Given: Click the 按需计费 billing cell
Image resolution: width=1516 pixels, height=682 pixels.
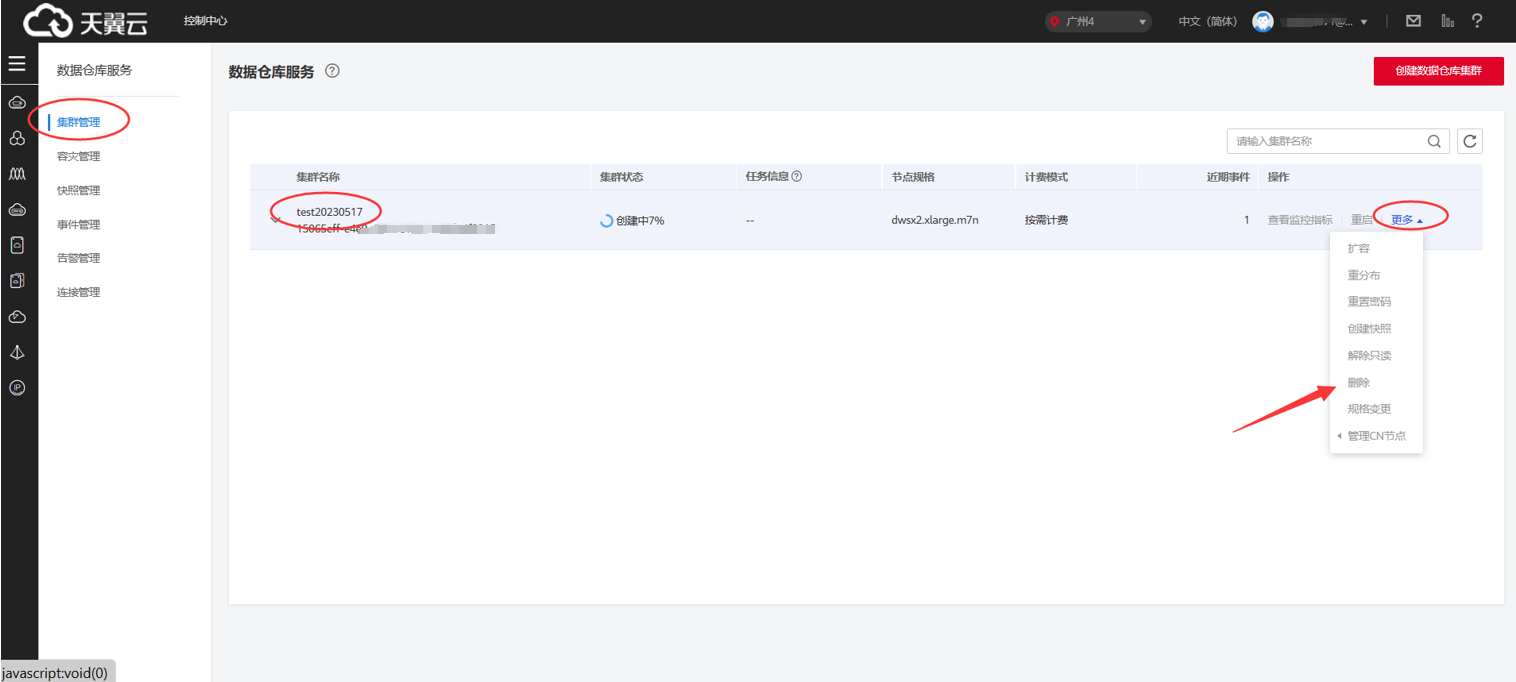Looking at the screenshot, I should click(1046, 220).
